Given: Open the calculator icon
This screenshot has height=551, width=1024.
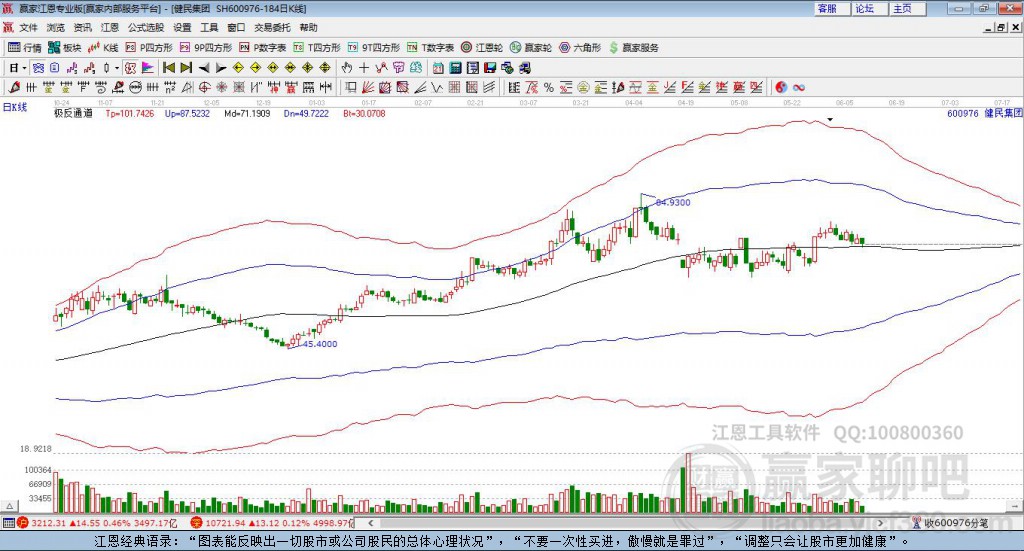Looking at the screenshot, I should [456, 68].
